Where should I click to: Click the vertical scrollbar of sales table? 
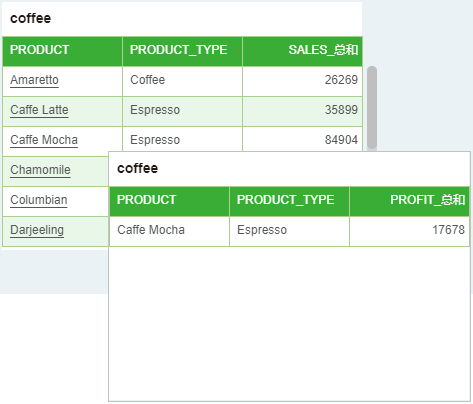(372, 107)
